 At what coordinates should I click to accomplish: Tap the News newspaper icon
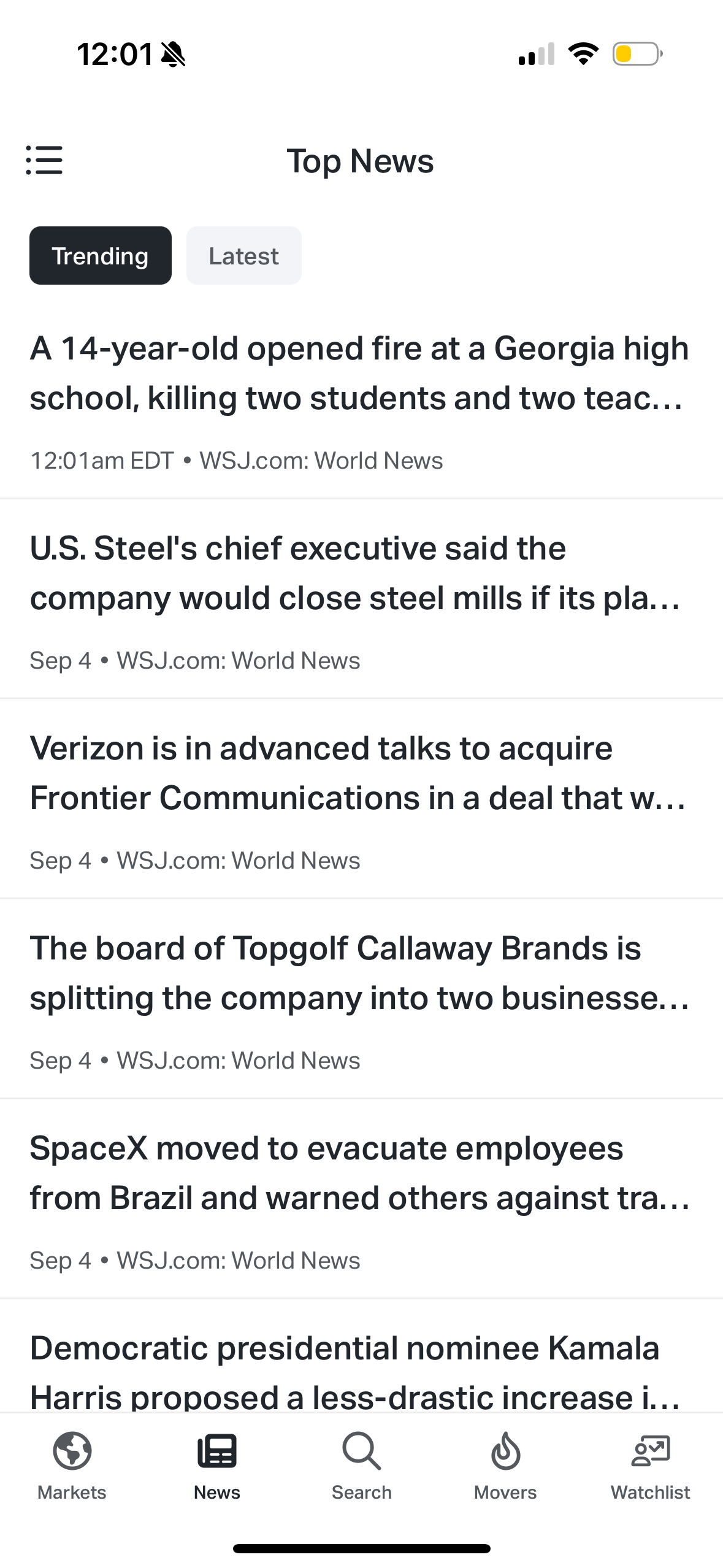pyautogui.click(x=216, y=1451)
